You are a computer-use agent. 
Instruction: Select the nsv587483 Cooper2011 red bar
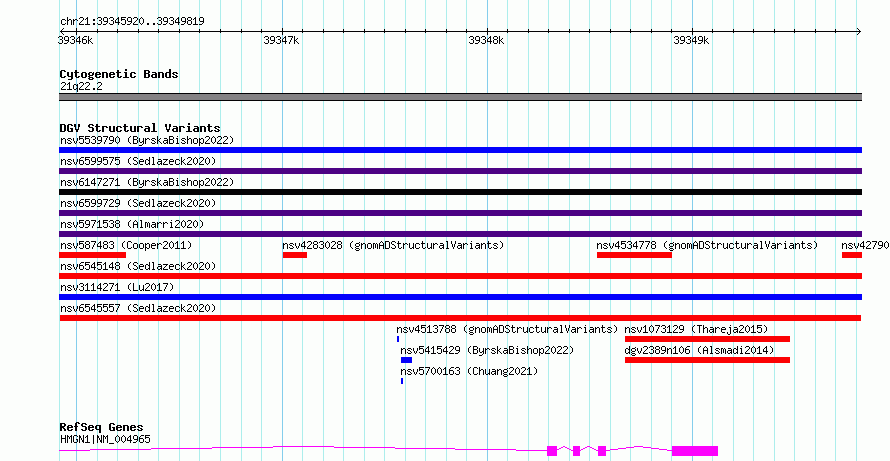92,255
